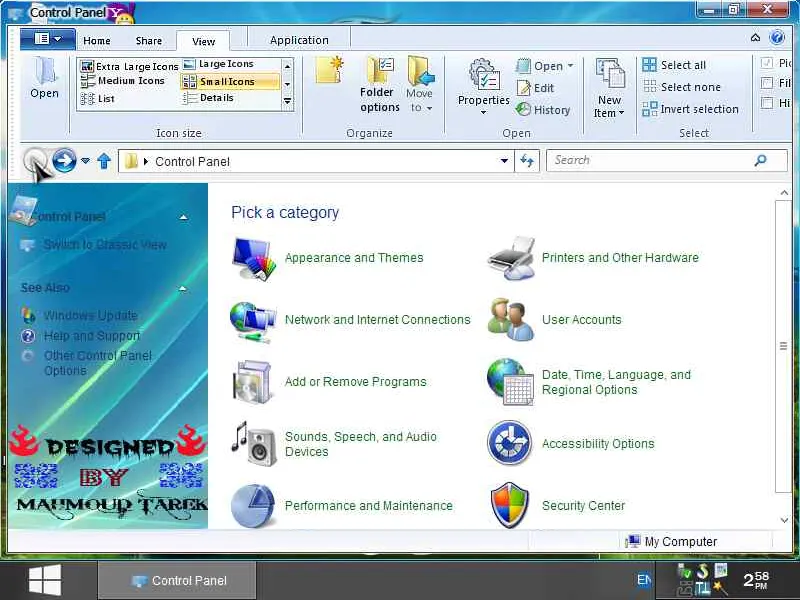Open Date, Time, Language calendar icon
This screenshot has height=600, width=800.
click(510, 382)
